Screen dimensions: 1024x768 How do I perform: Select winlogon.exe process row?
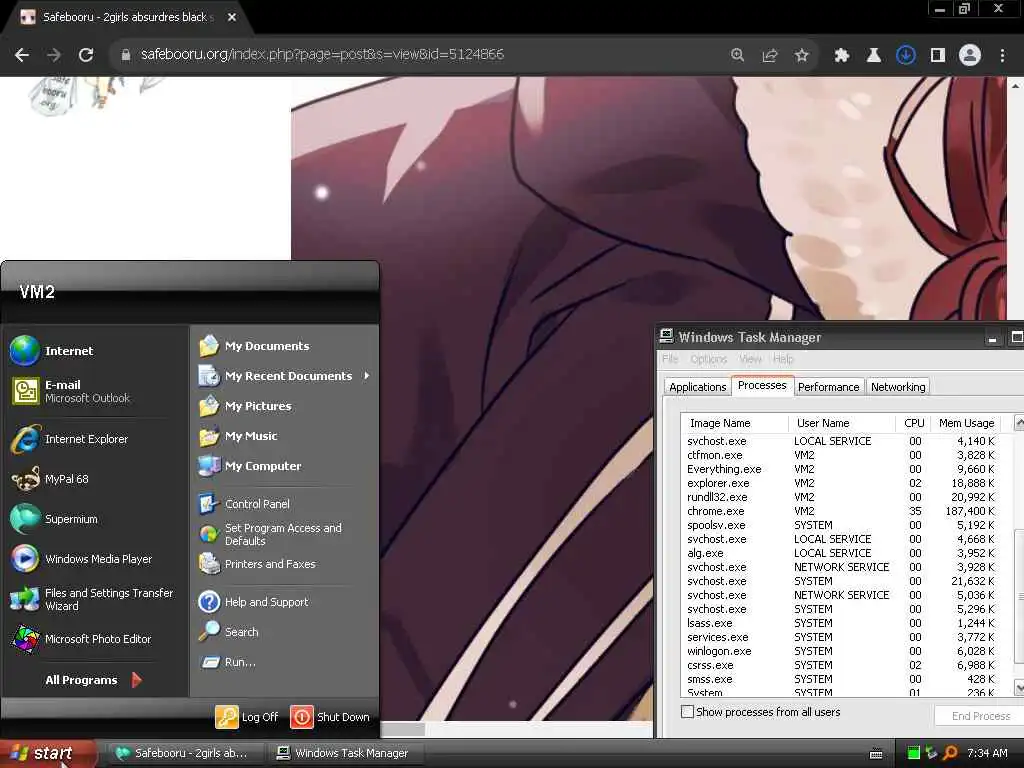[x=841, y=652]
